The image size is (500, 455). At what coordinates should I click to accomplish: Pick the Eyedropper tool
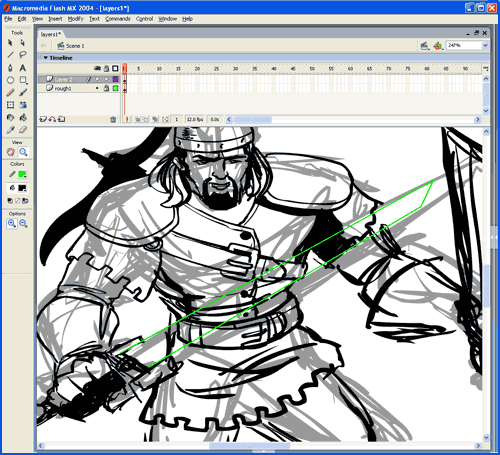[10, 130]
